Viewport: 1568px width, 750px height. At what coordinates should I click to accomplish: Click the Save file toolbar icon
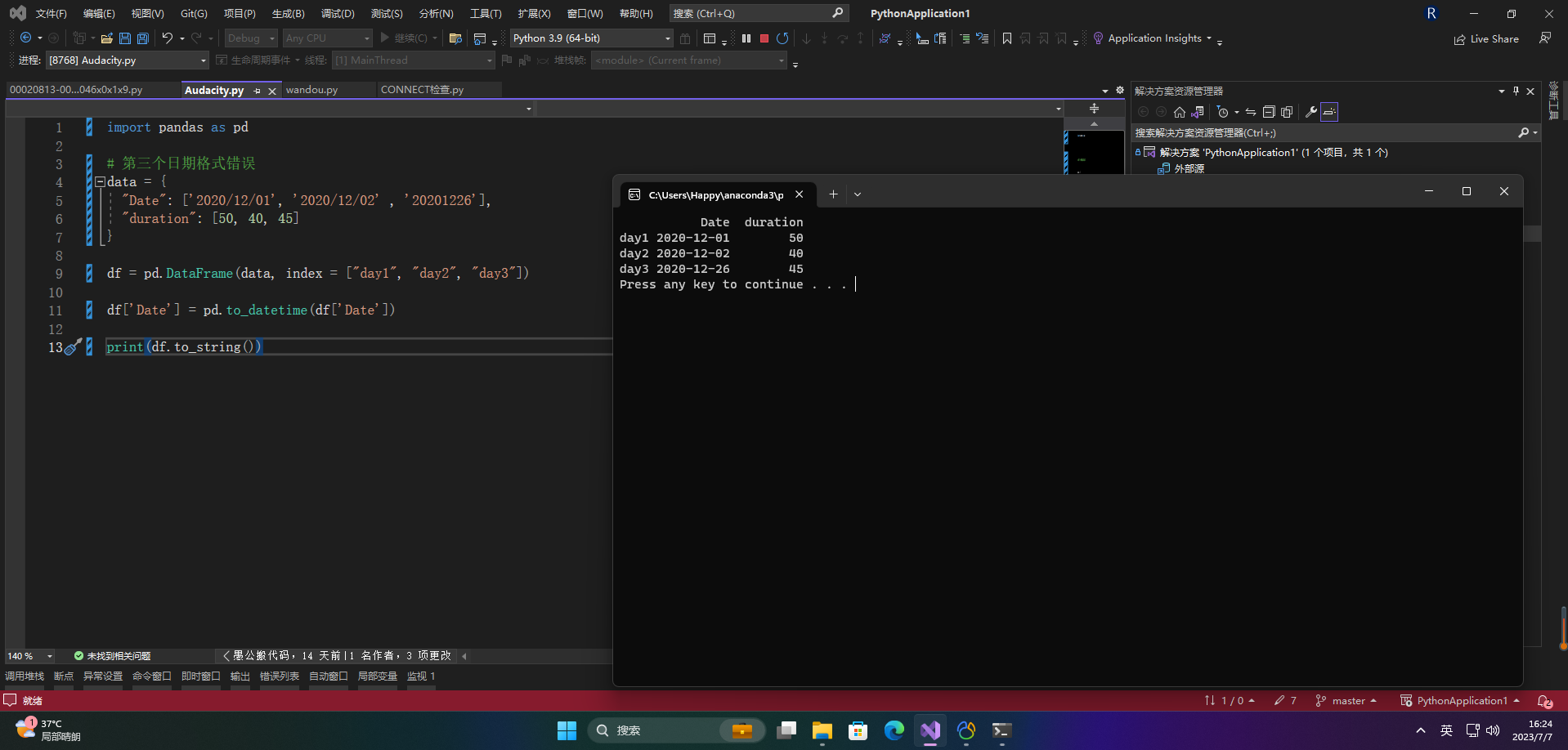125,38
